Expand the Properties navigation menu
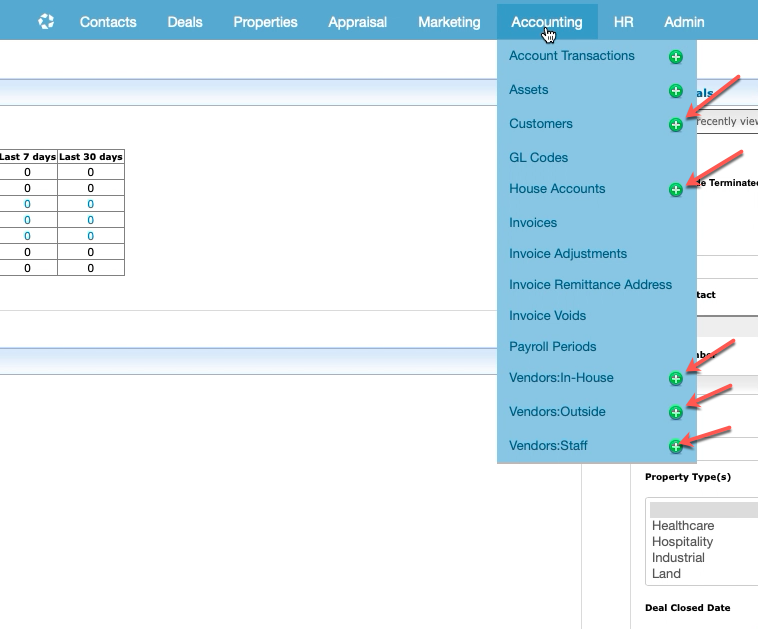The height and width of the screenshot is (629, 758). tap(265, 21)
